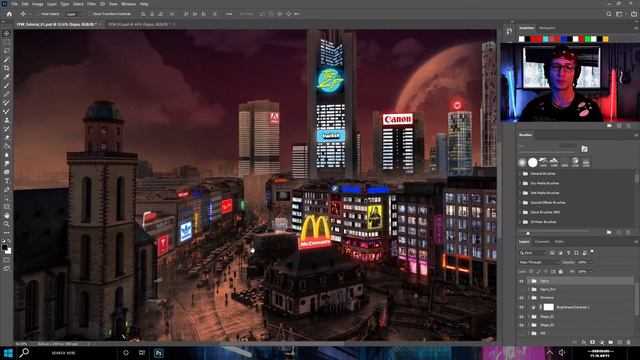Toggle visibility of Signs group
The height and width of the screenshot is (360, 640).
521,281
